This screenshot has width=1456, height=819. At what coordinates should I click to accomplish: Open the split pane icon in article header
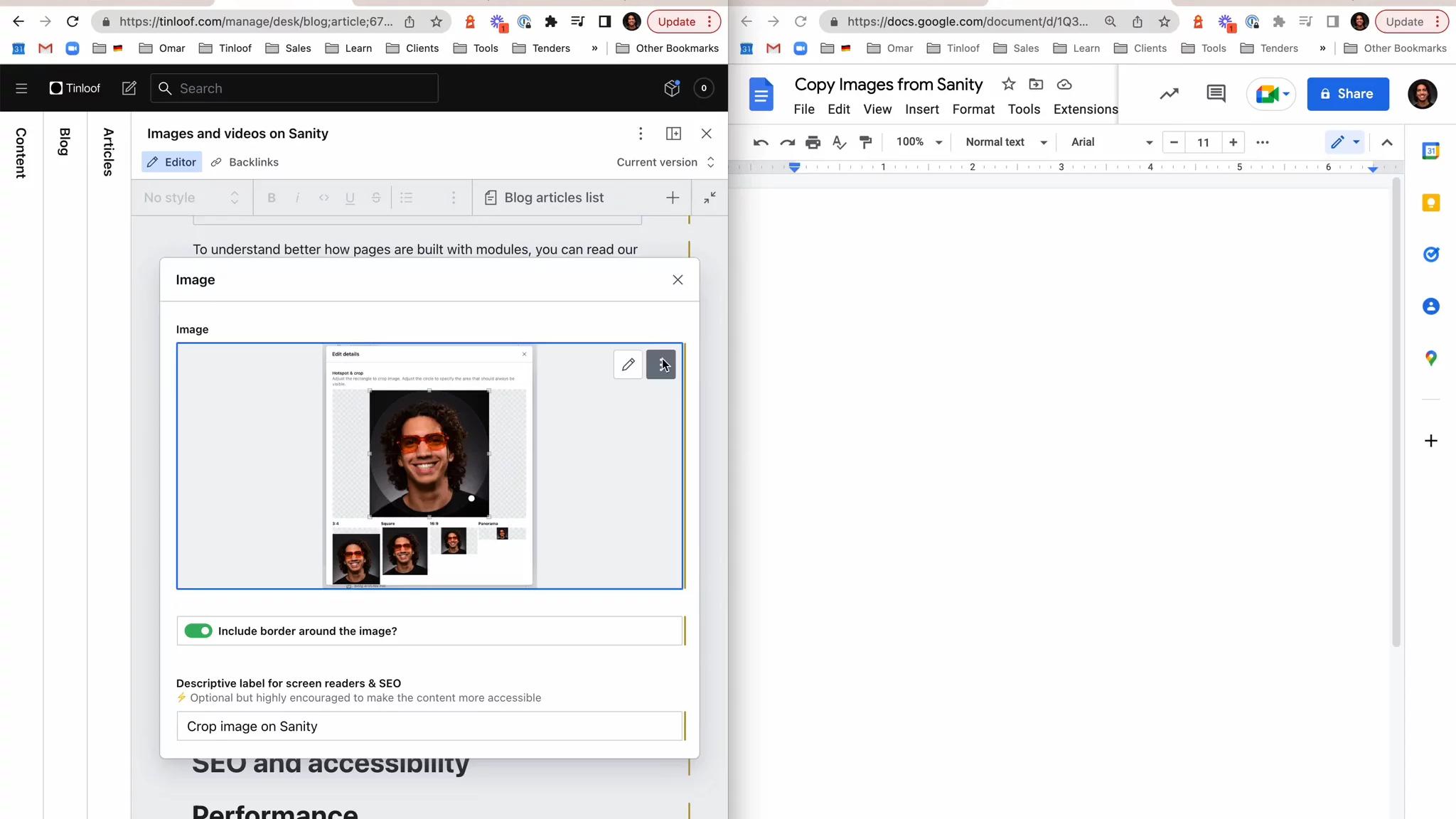[x=673, y=134]
